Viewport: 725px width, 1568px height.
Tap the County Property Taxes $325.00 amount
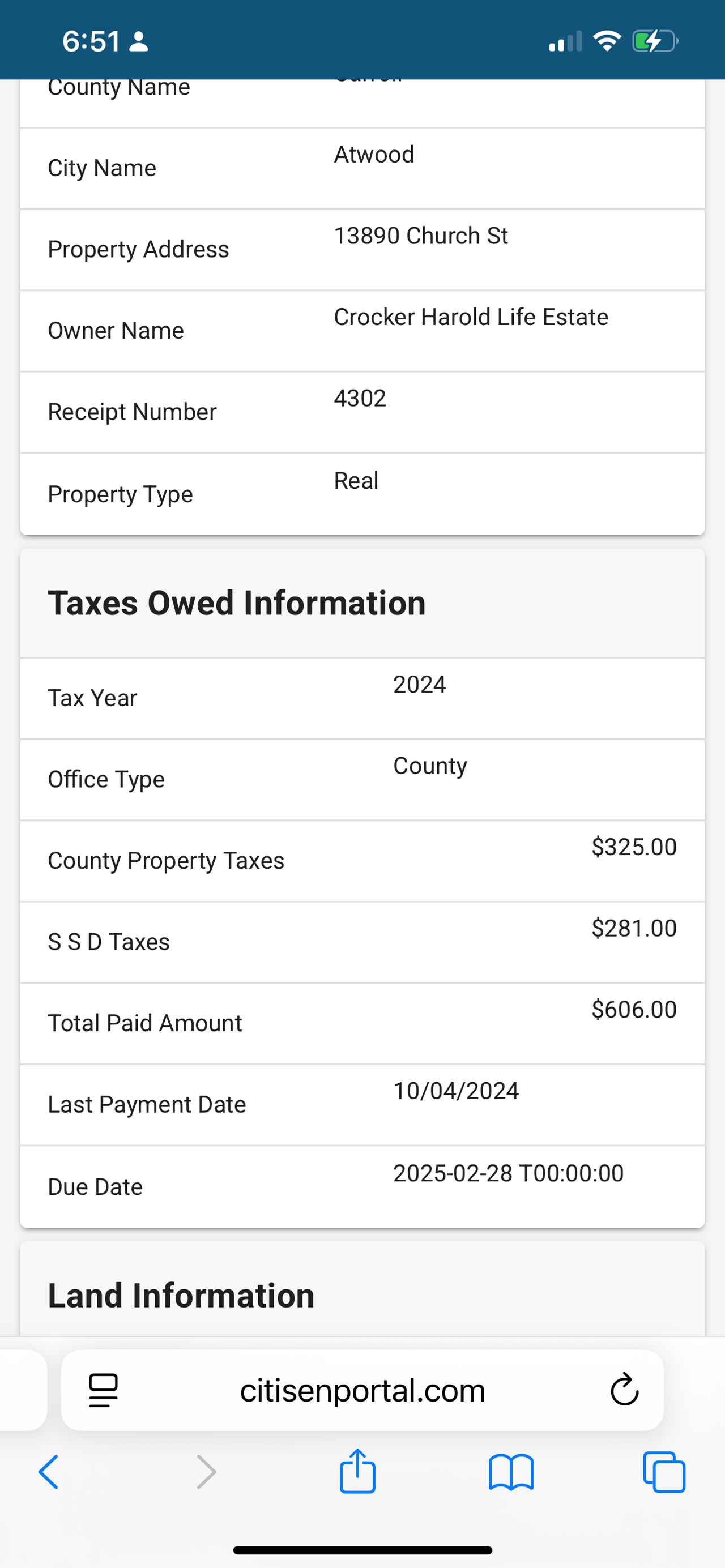(634, 847)
